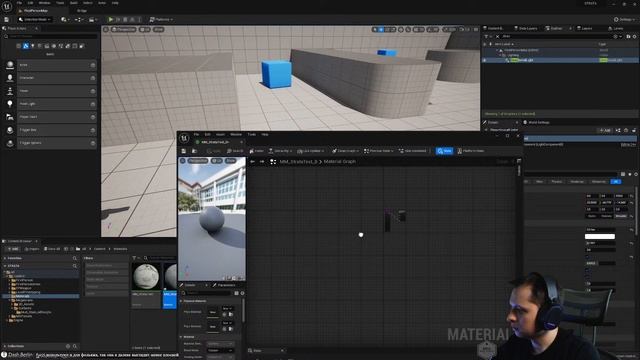Open the add content quick menu icon
Viewport: 640px width, 360px height.
[64, 19]
